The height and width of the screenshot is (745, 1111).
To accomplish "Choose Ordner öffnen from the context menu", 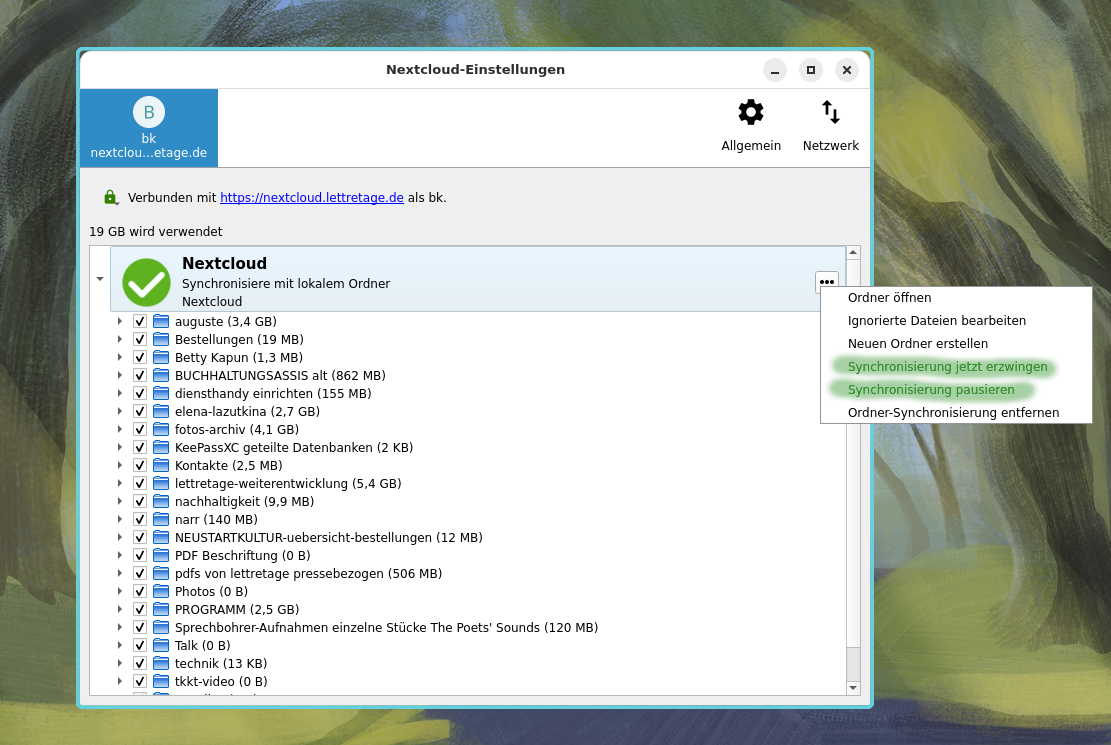I will pos(889,297).
